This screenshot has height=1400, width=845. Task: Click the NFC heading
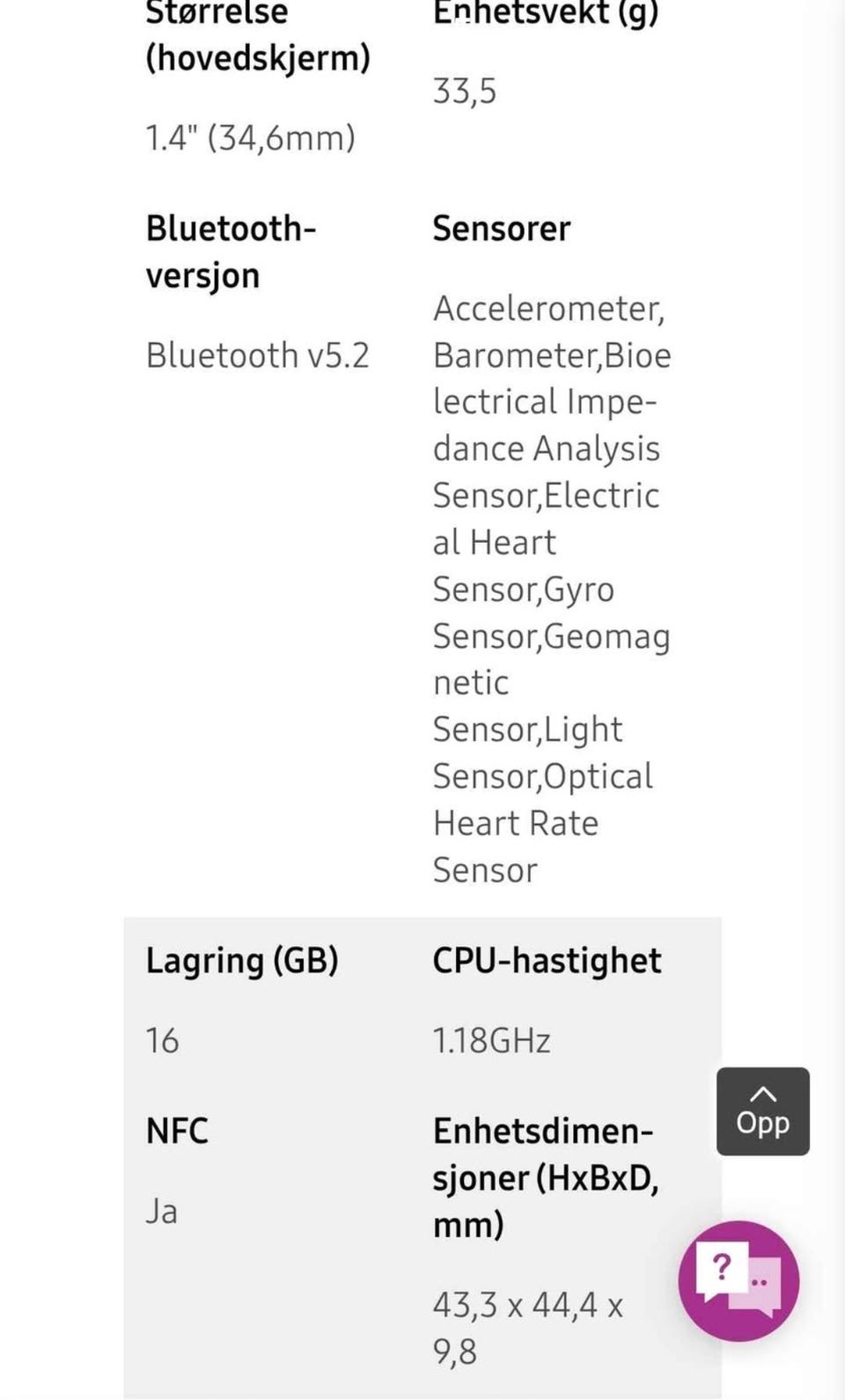click(x=177, y=1131)
